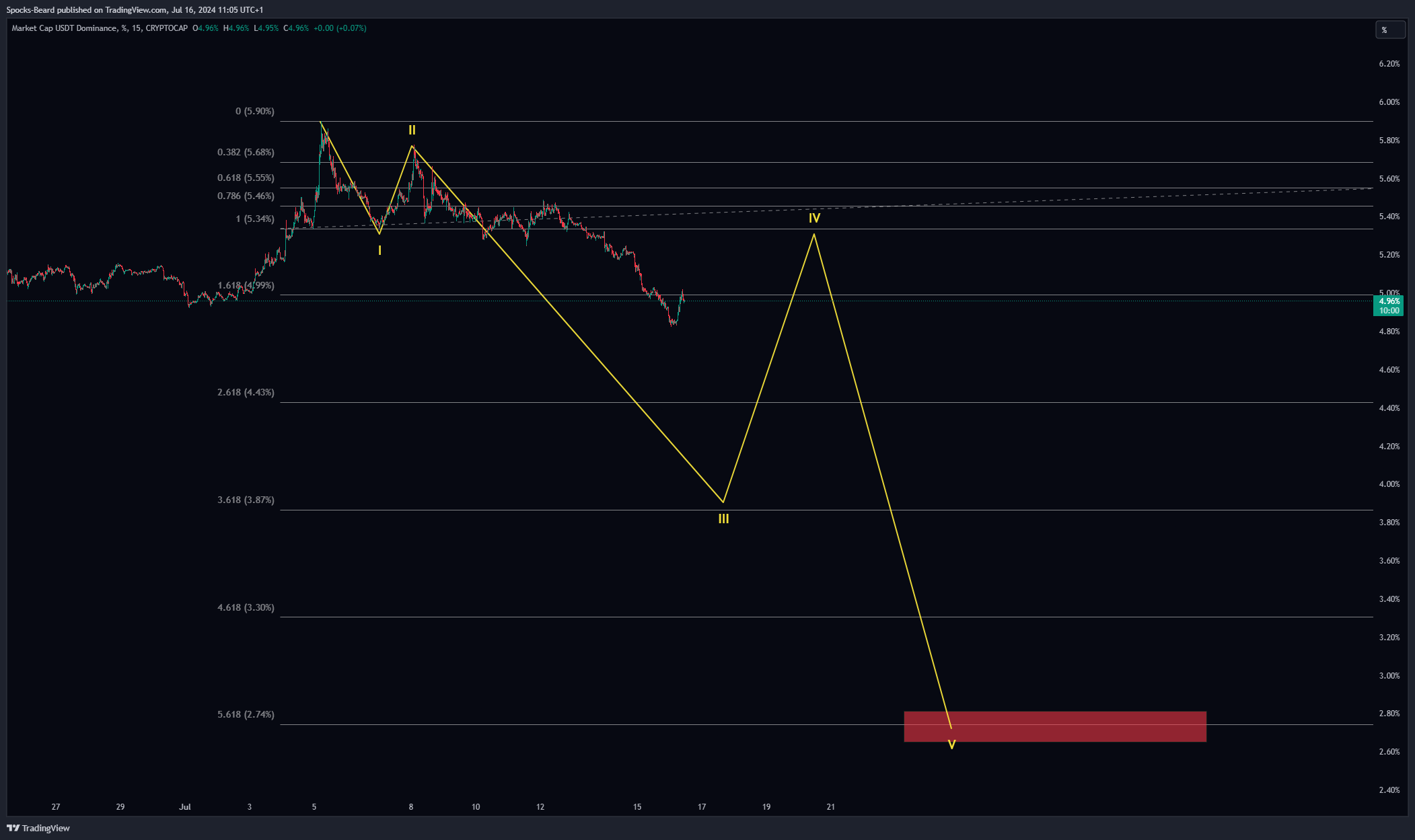Click the wave label II
Image resolution: width=1415 pixels, height=840 pixels.
tap(412, 130)
